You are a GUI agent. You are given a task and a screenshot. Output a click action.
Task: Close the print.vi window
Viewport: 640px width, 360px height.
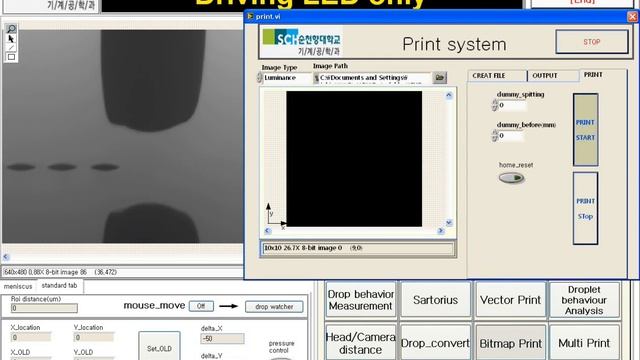(632, 16)
